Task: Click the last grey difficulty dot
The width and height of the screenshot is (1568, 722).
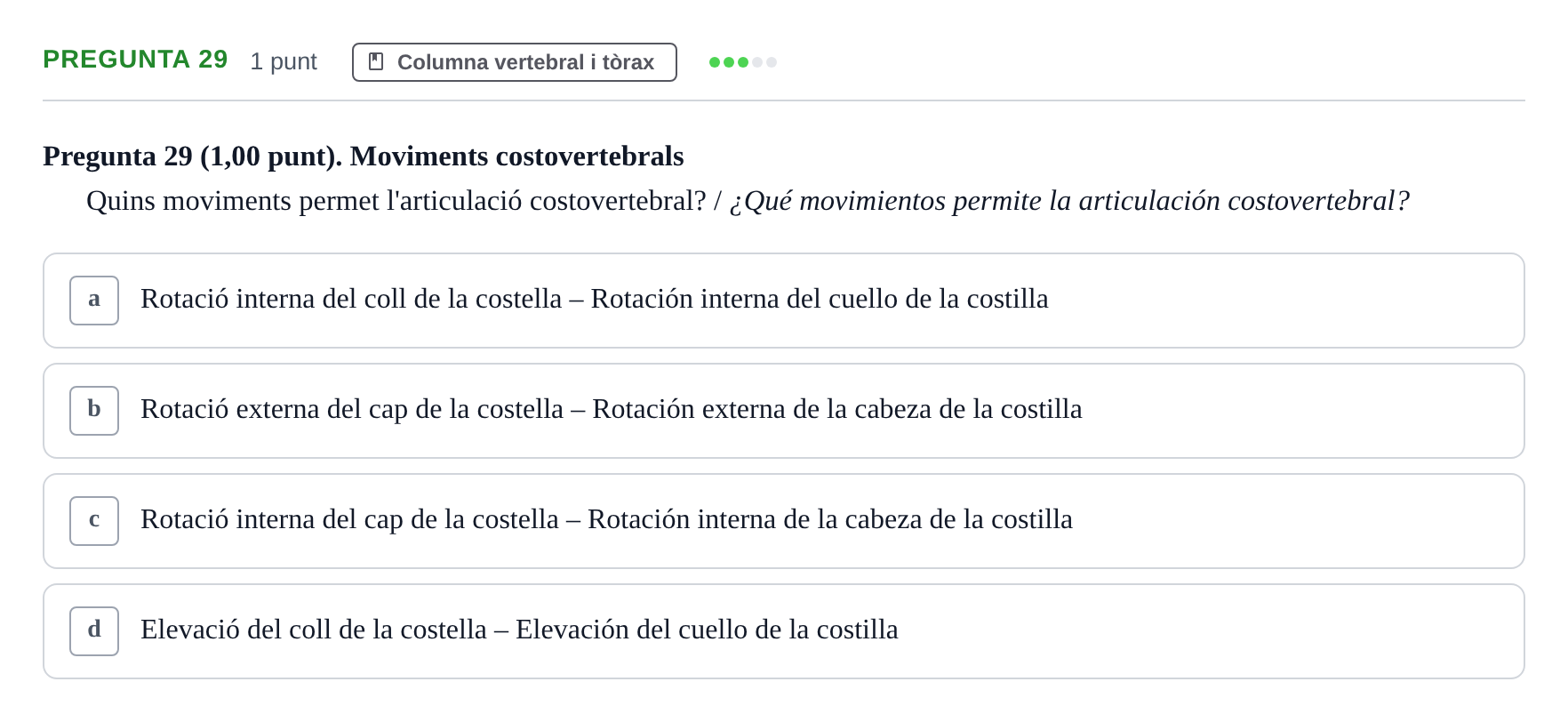Action: pyautogui.click(x=772, y=62)
